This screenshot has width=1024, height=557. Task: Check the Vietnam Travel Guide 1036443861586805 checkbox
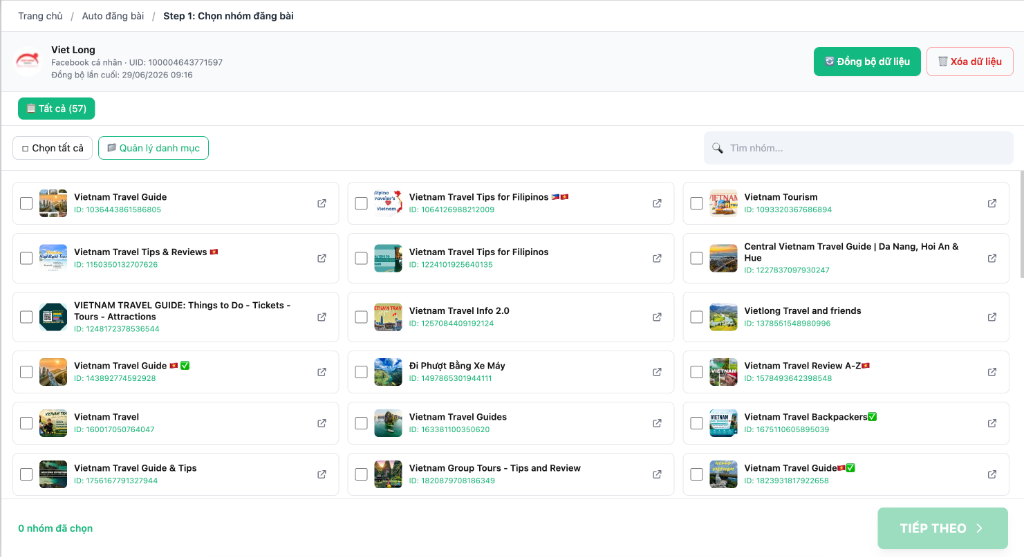coord(26,203)
